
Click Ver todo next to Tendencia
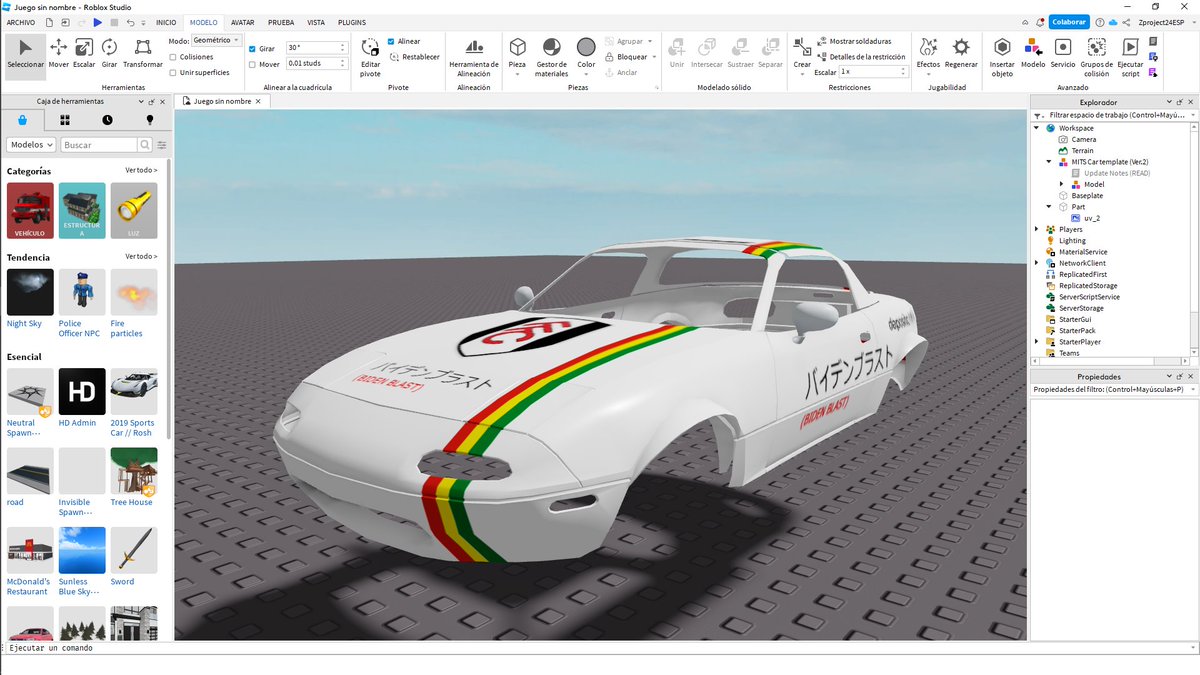(141, 257)
